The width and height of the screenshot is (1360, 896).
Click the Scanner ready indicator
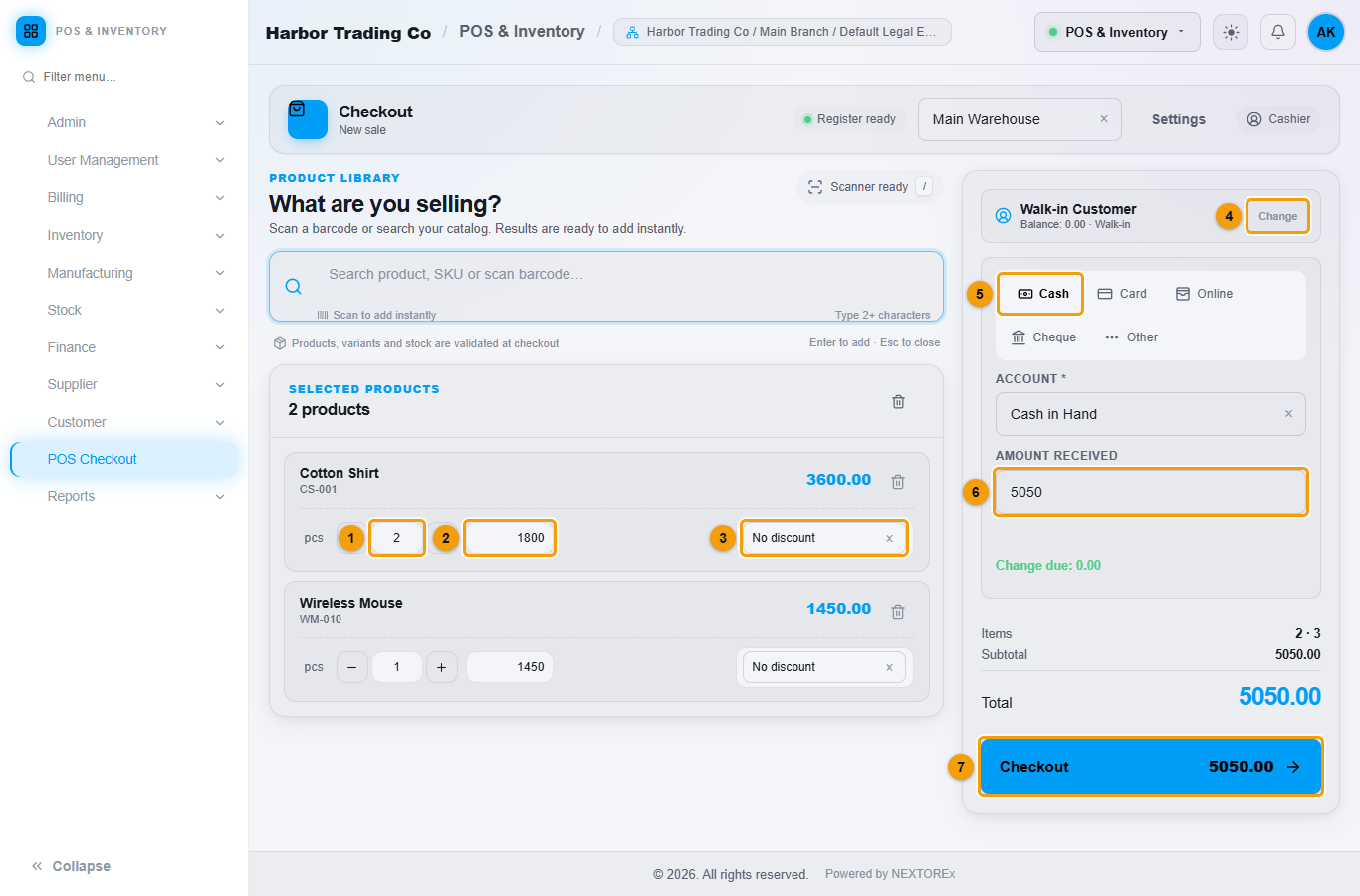coord(869,186)
